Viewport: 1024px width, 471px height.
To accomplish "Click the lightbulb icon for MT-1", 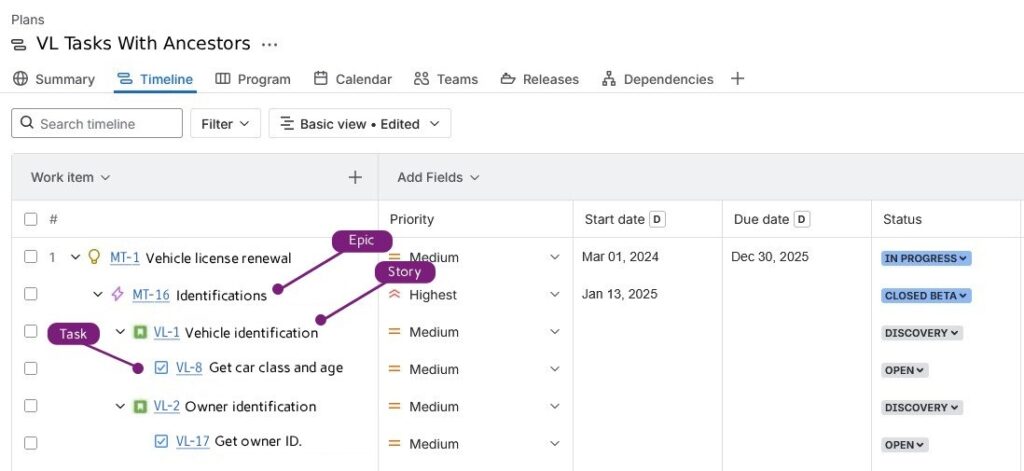I will click(x=95, y=257).
